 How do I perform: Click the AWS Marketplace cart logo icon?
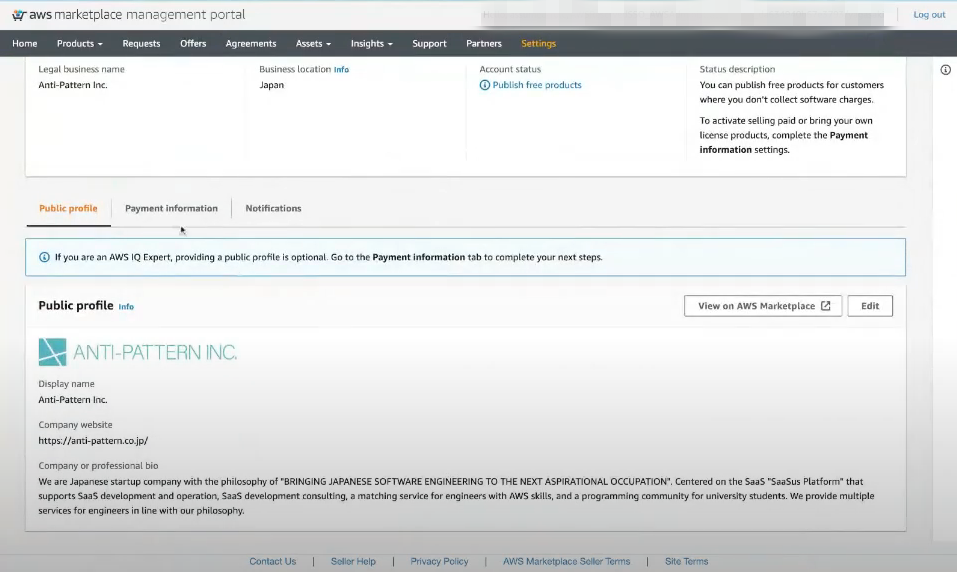point(19,15)
